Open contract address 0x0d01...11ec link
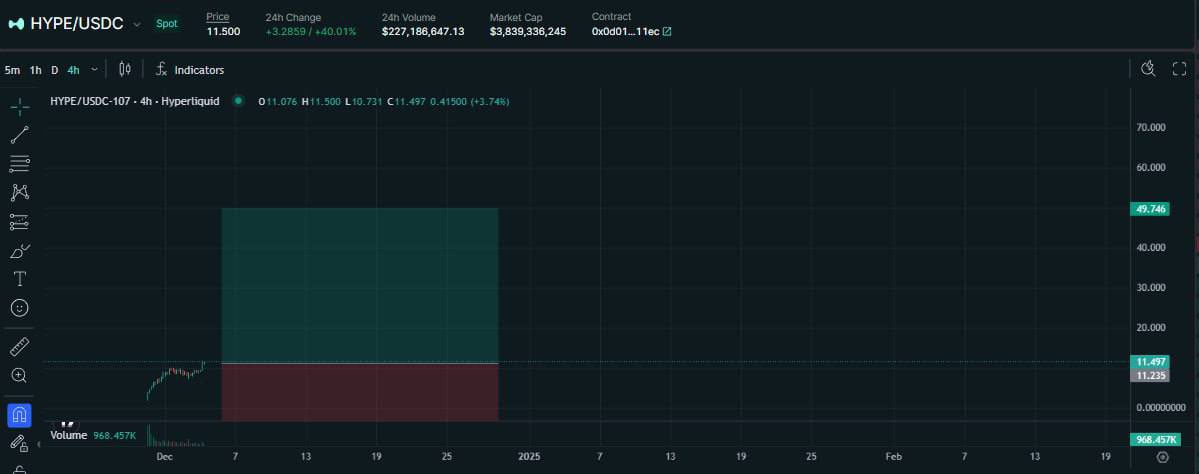 tap(625, 31)
